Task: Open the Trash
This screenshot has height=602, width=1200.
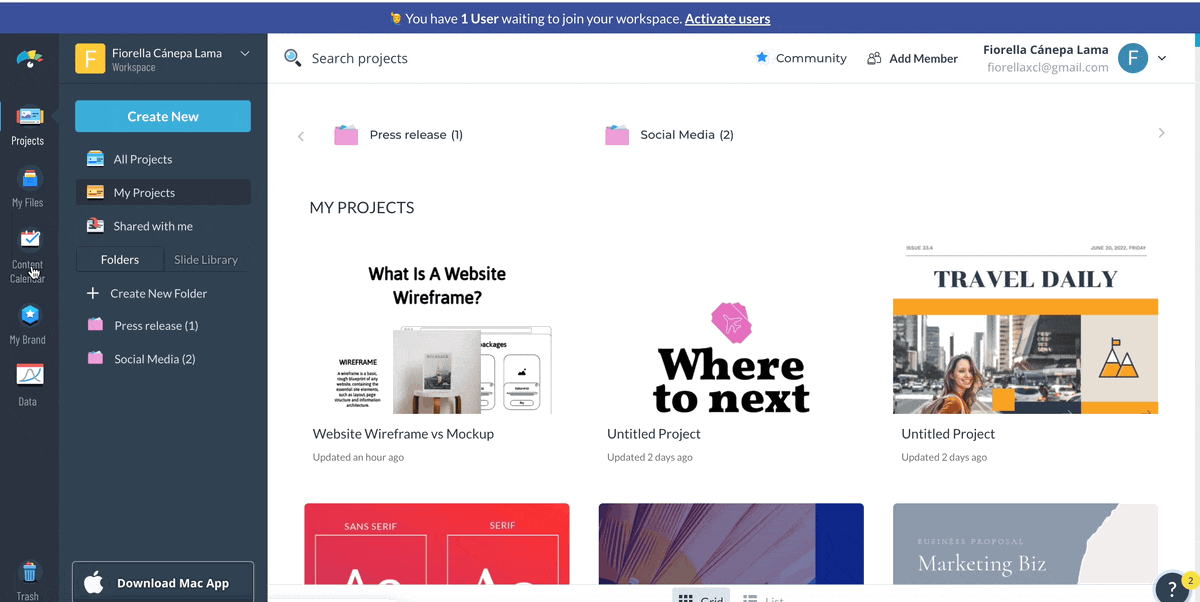Action: (28, 578)
